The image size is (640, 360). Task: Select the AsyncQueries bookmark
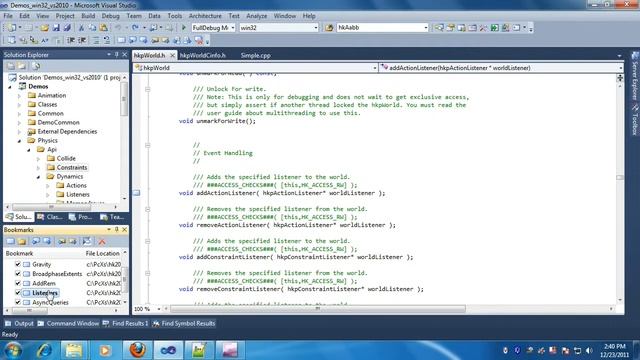coord(50,302)
